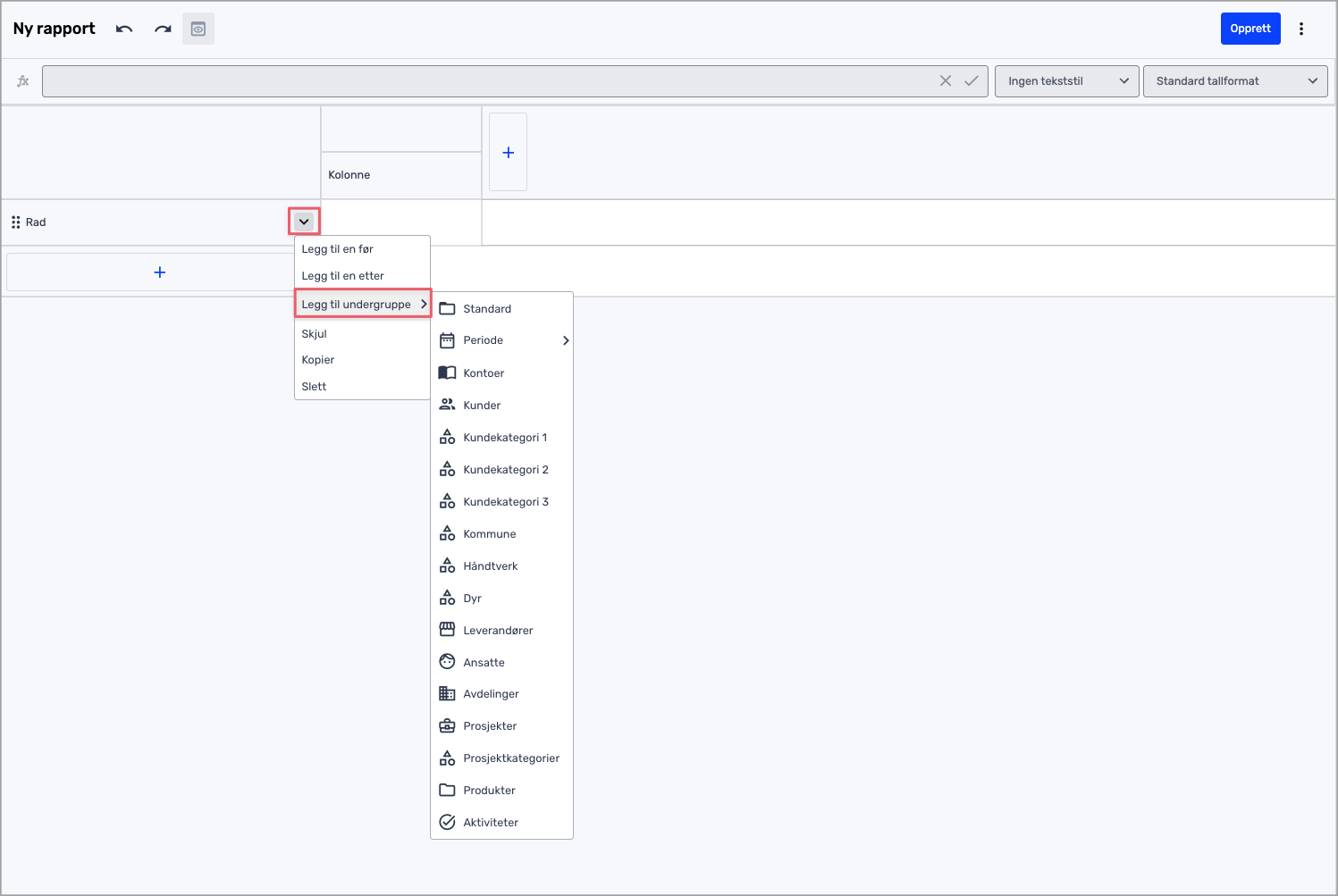Open the Ingen tekststil dropdown

coord(1066,81)
